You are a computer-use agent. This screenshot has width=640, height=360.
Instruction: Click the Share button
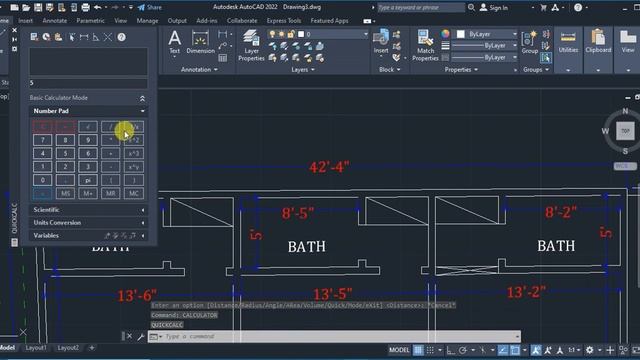[150, 7]
